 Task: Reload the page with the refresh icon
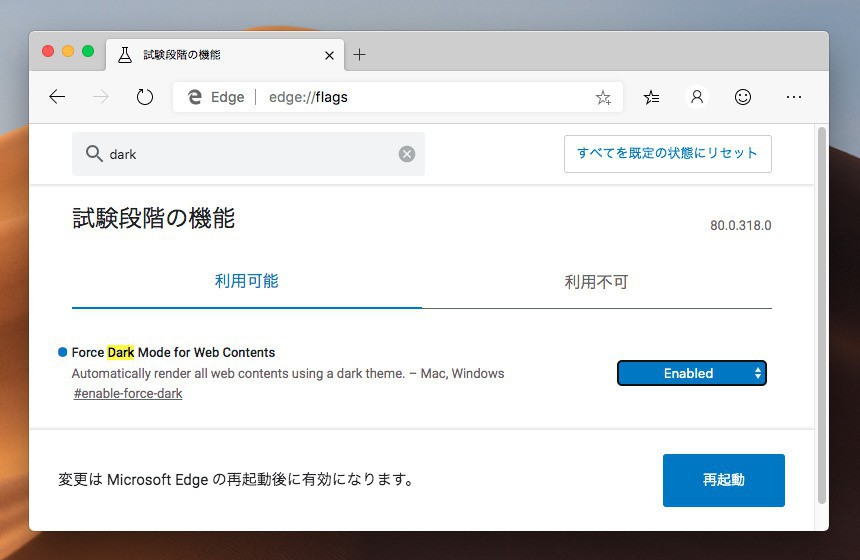click(x=145, y=97)
